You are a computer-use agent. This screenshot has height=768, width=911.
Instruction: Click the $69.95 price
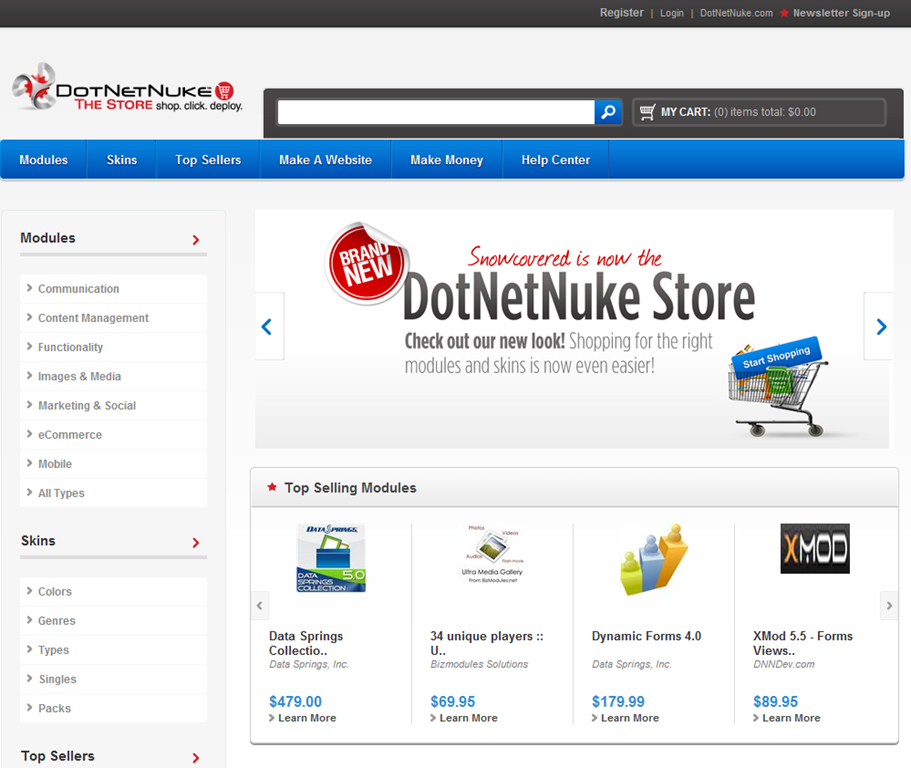[x=453, y=702]
